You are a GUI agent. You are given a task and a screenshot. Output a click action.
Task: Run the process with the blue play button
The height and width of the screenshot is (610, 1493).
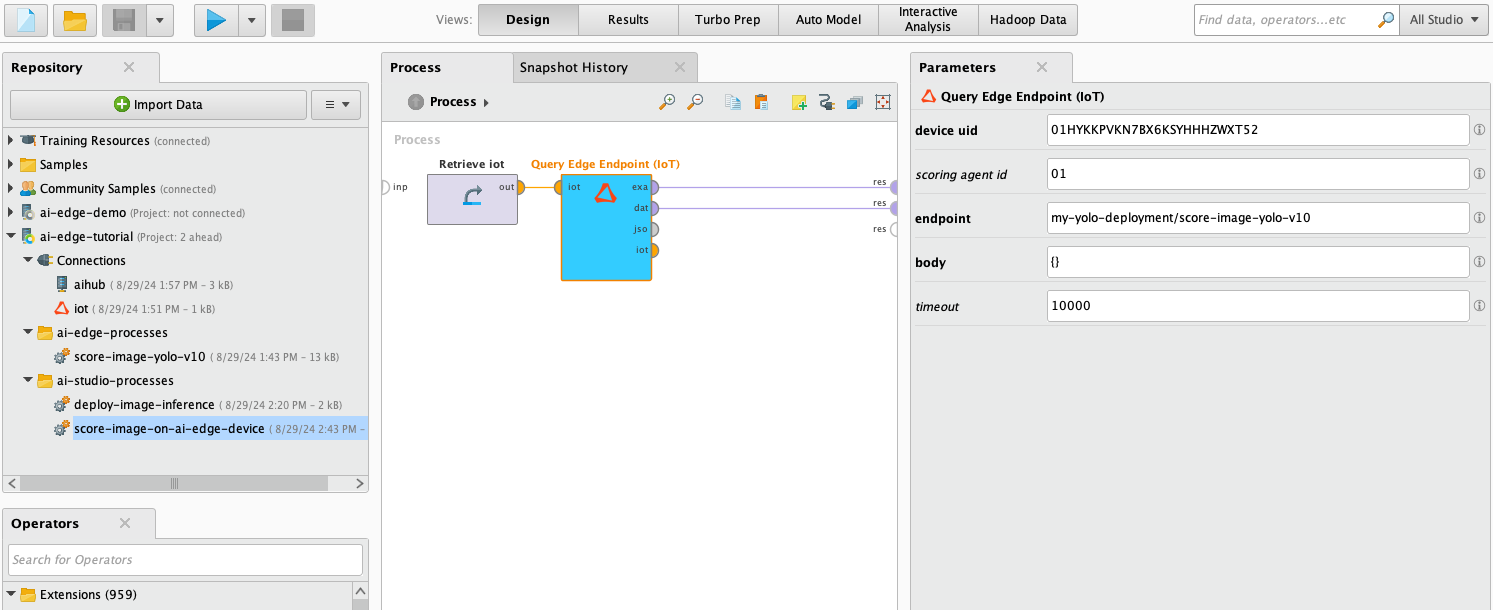(x=216, y=20)
